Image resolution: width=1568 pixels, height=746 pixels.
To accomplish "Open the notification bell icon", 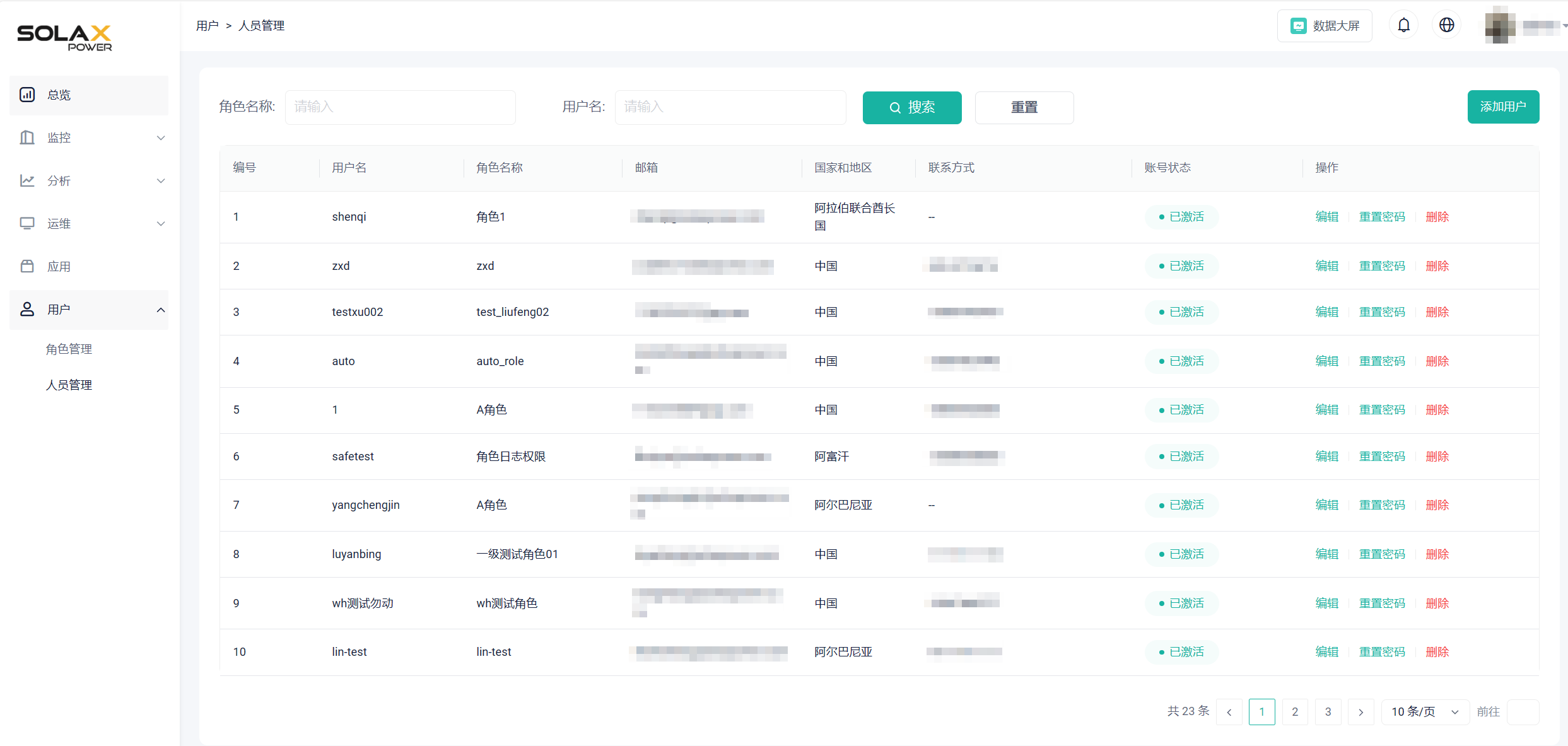I will pyautogui.click(x=1403, y=25).
